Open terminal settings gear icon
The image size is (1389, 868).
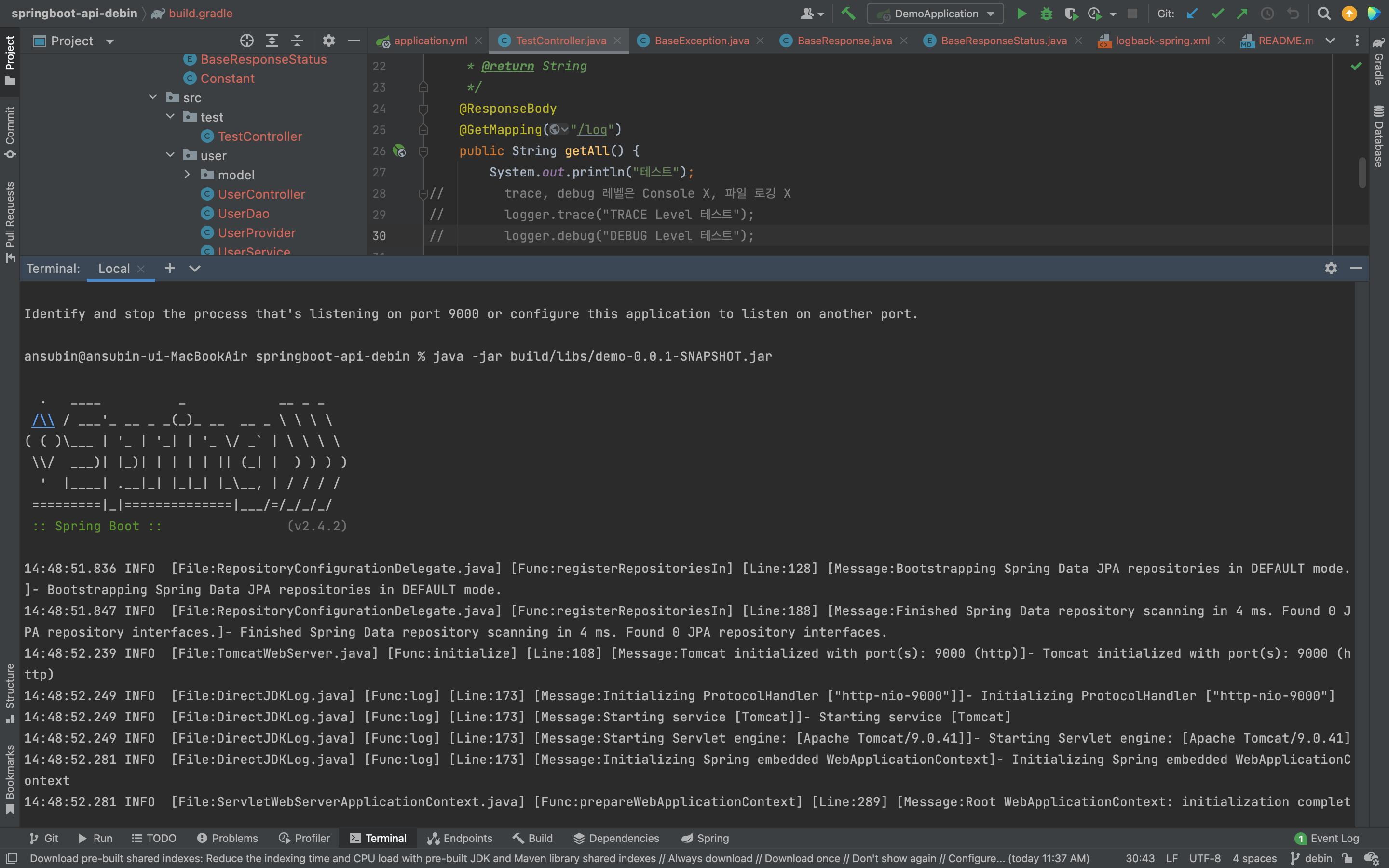click(x=1331, y=268)
